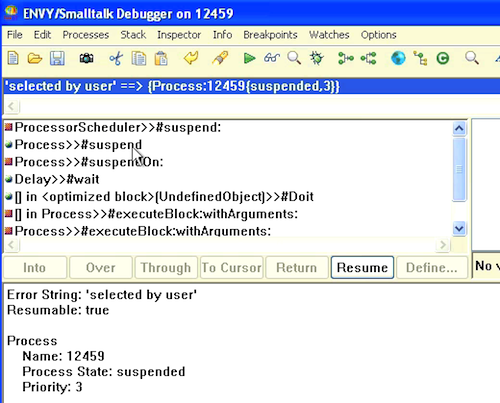The height and width of the screenshot is (403, 500).
Task: Click the 'Error String' line in description pane
Action: [102, 295]
